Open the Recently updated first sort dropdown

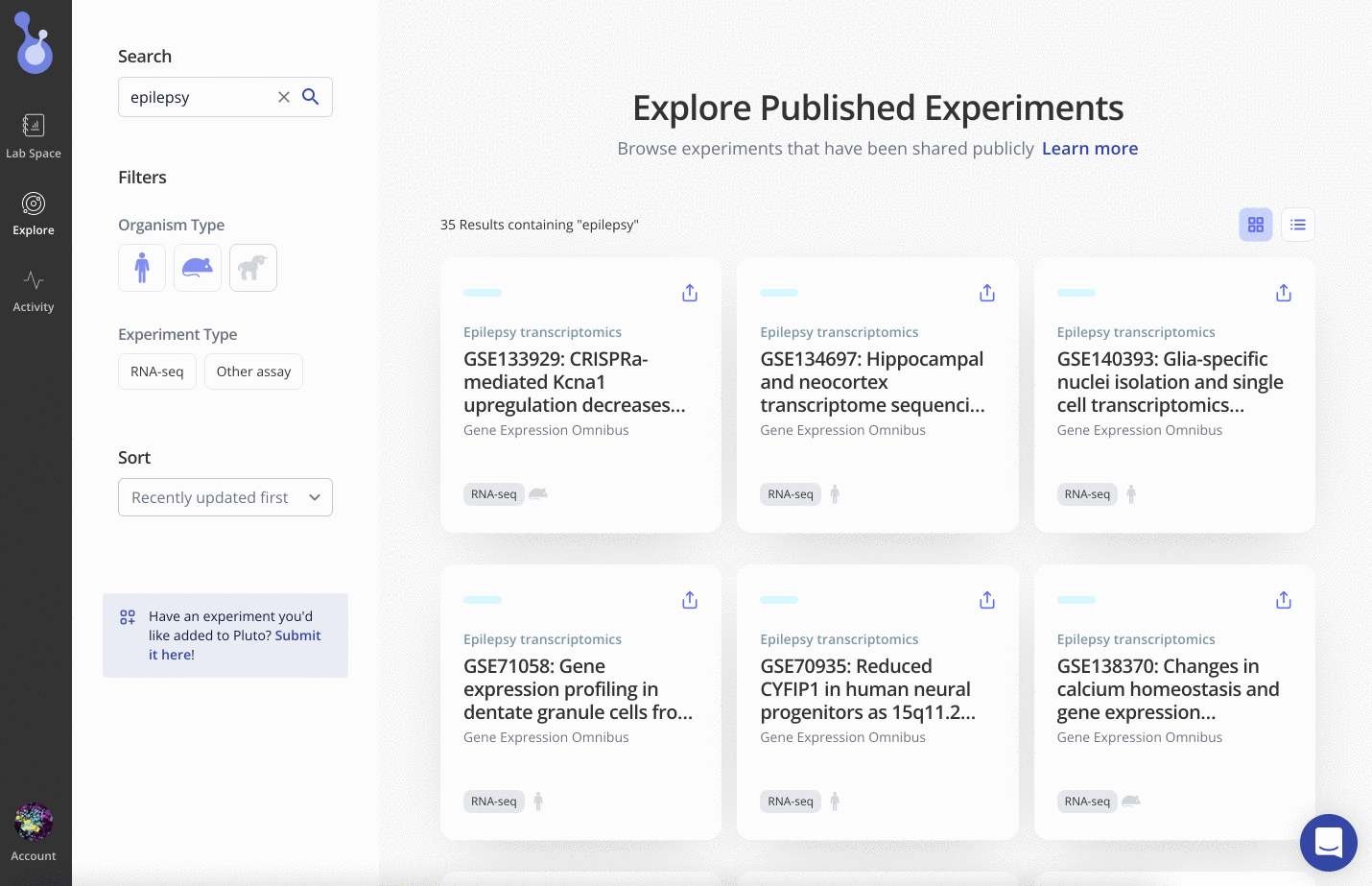225,497
